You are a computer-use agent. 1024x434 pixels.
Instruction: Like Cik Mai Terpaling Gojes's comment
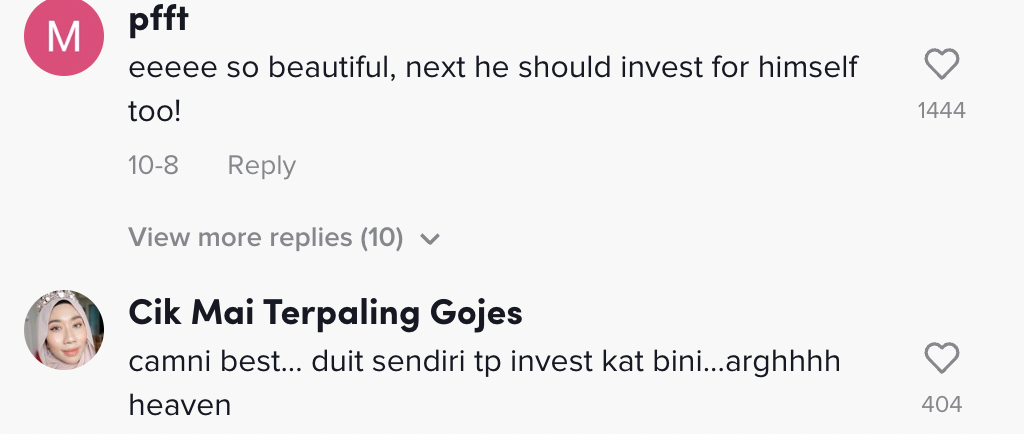coord(941,359)
